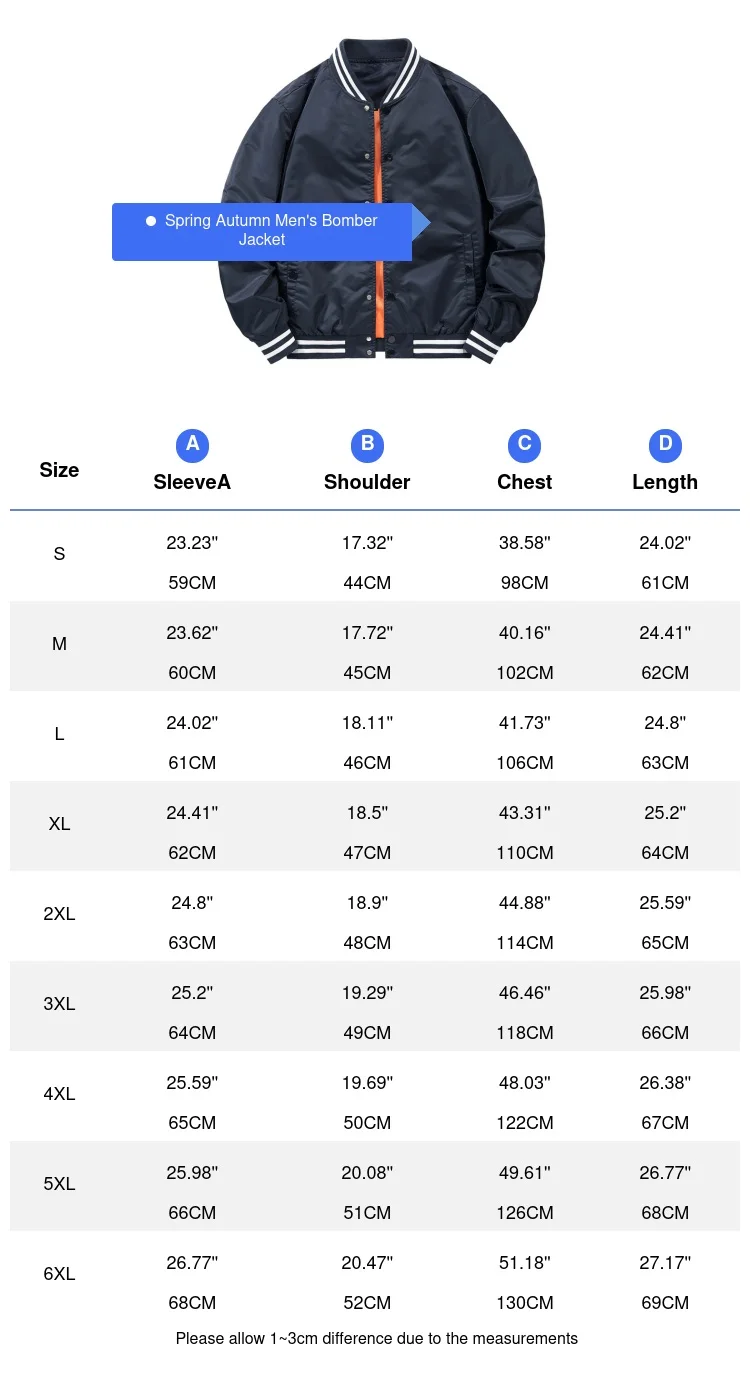Screen dimensions: 750x1400
Task: Click the Spring Autumn Men's Bomber Jacket label
Action: tap(270, 230)
